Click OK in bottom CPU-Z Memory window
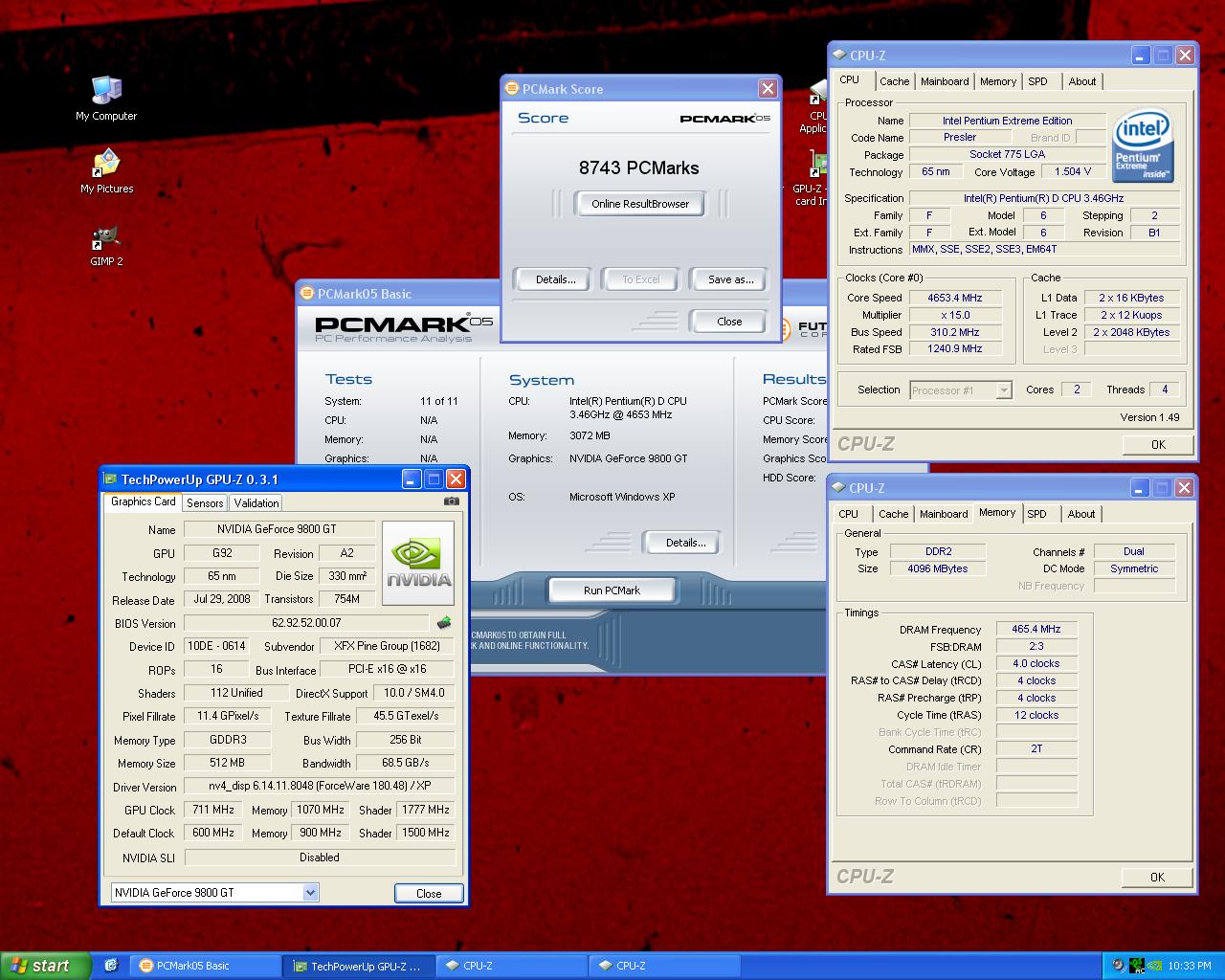This screenshot has height=980, width=1225. tap(1157, 877)
